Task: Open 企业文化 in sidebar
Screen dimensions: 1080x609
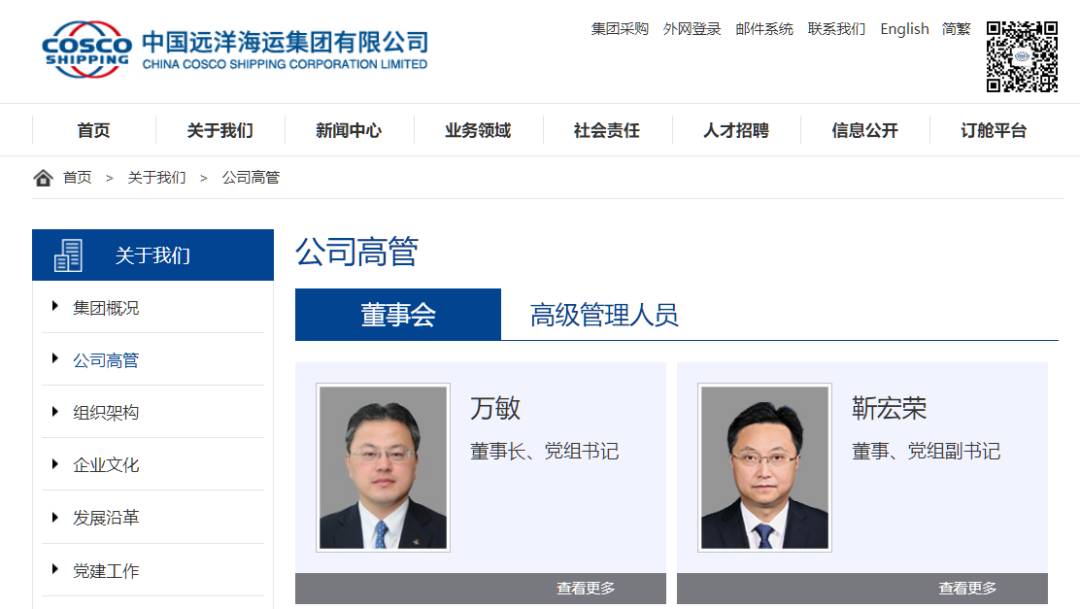Action: pyautogui.click(x=106, y=465)
